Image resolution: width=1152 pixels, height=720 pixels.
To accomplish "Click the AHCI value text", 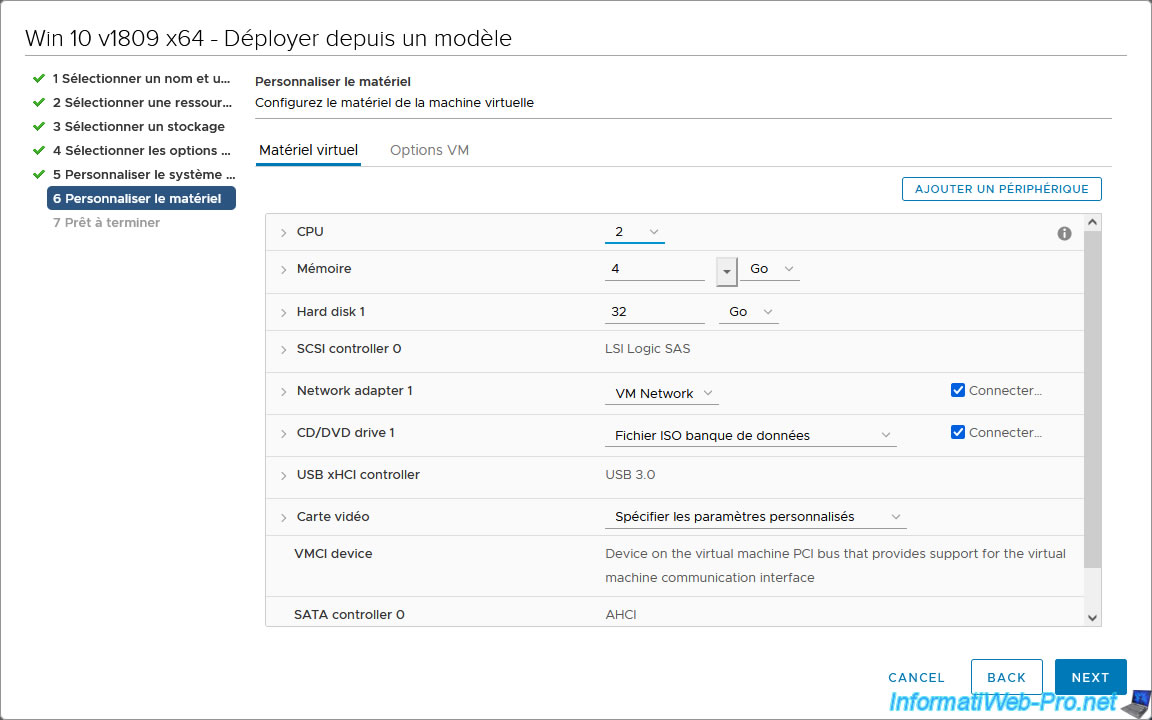I will (x=621, y=615).
